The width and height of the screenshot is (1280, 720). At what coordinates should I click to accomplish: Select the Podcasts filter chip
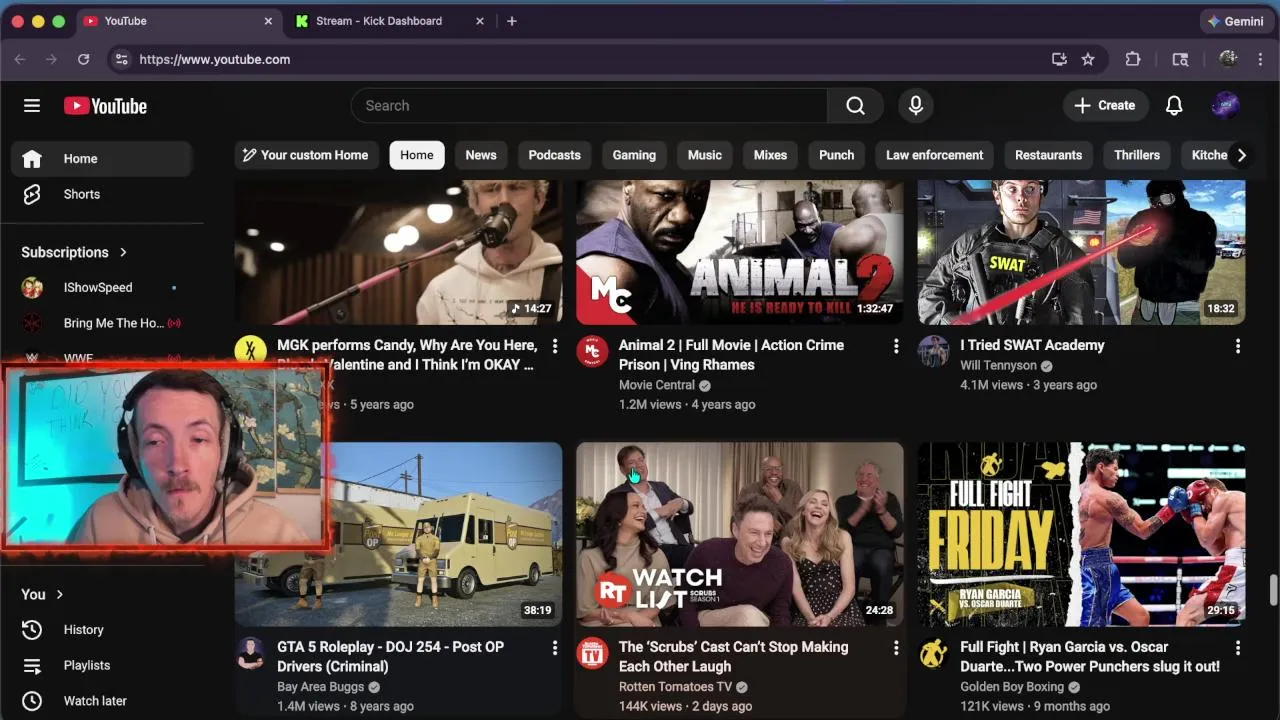pos(554,155)
